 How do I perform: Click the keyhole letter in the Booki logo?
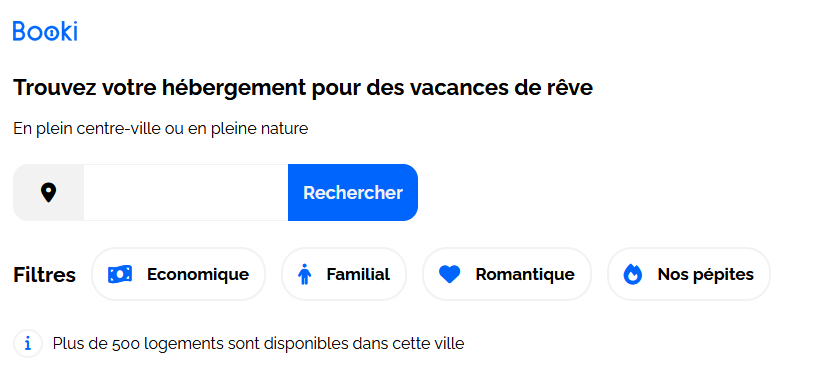coord(51,33)
